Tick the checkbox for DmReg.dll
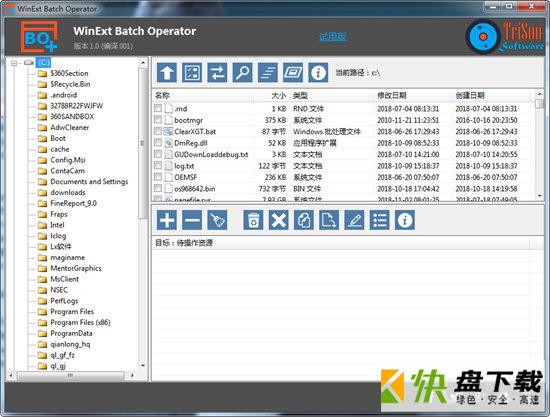Image resolution: width=550 pixels, height=417 pixels. click(x=158, y=142)
